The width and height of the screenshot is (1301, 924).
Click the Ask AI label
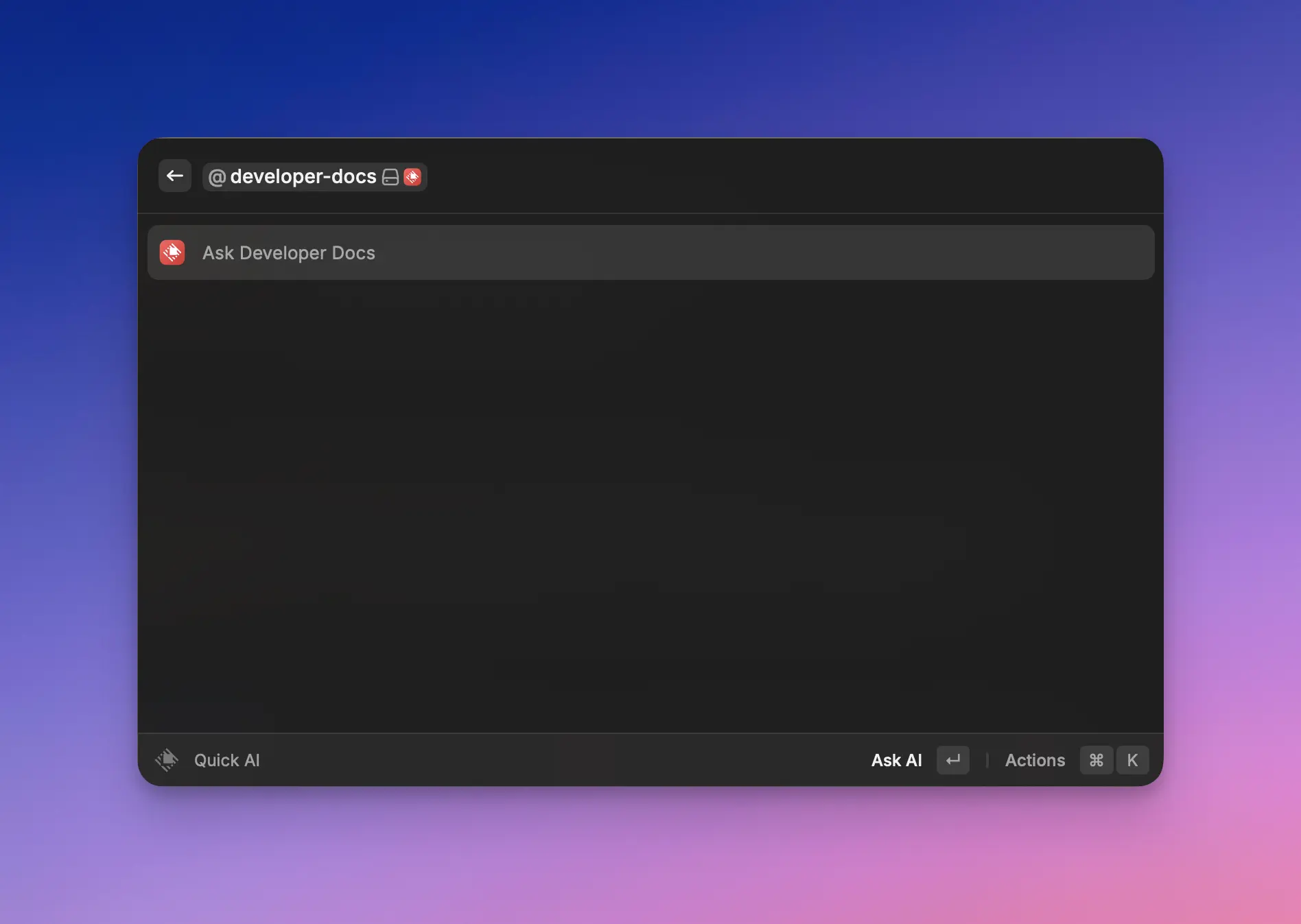(896, 760)
